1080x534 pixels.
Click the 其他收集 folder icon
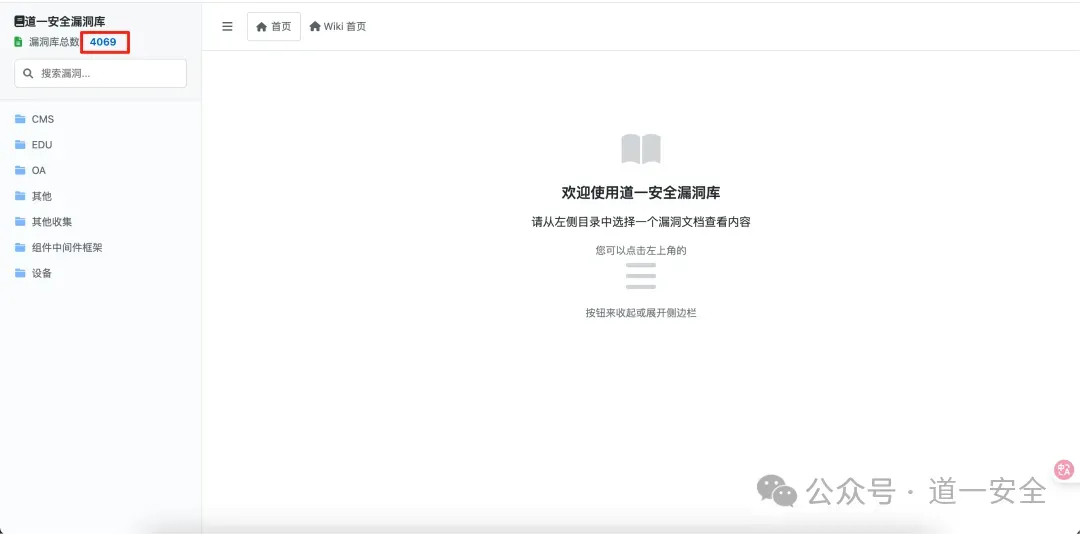(x=20, y=222)
